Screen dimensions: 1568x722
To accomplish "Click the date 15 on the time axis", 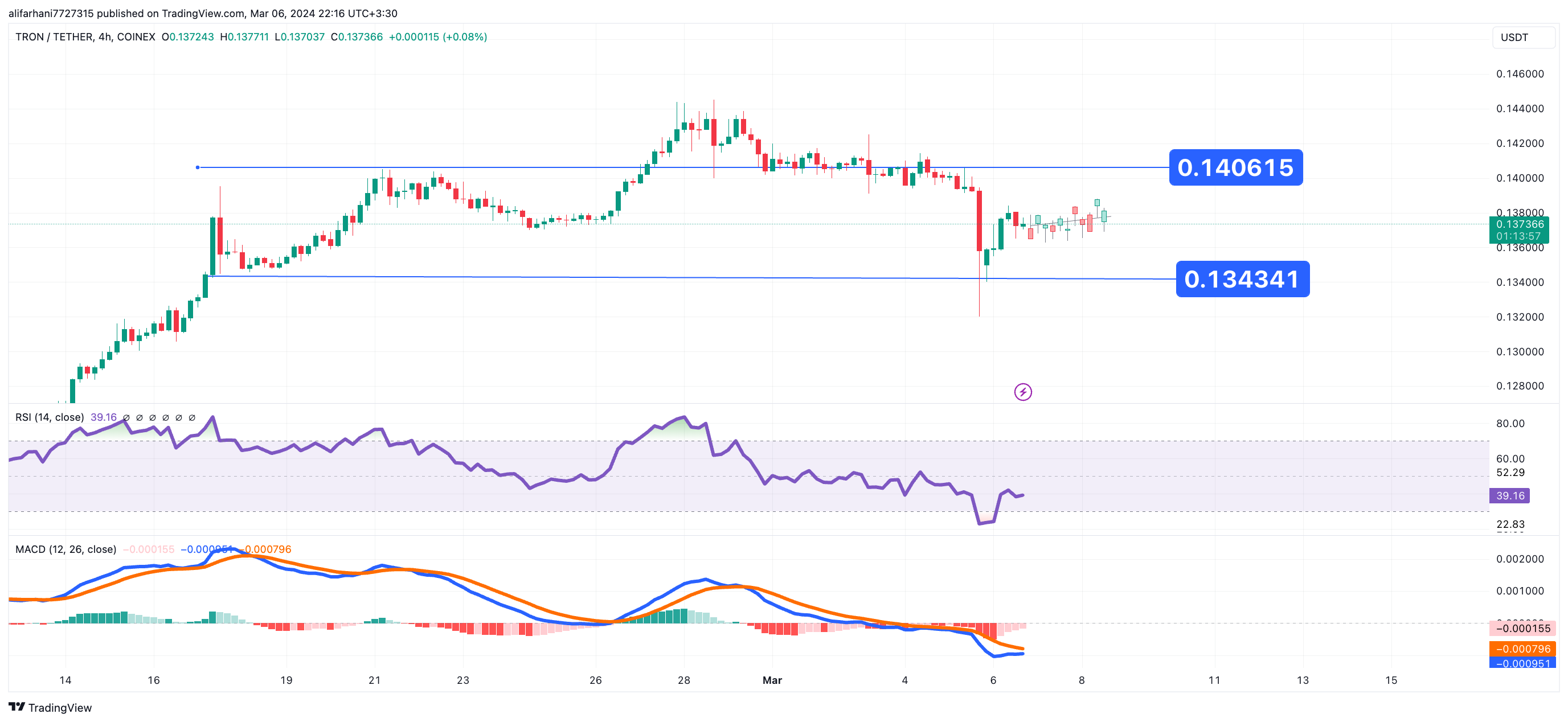I will [x=1391, y=680].
